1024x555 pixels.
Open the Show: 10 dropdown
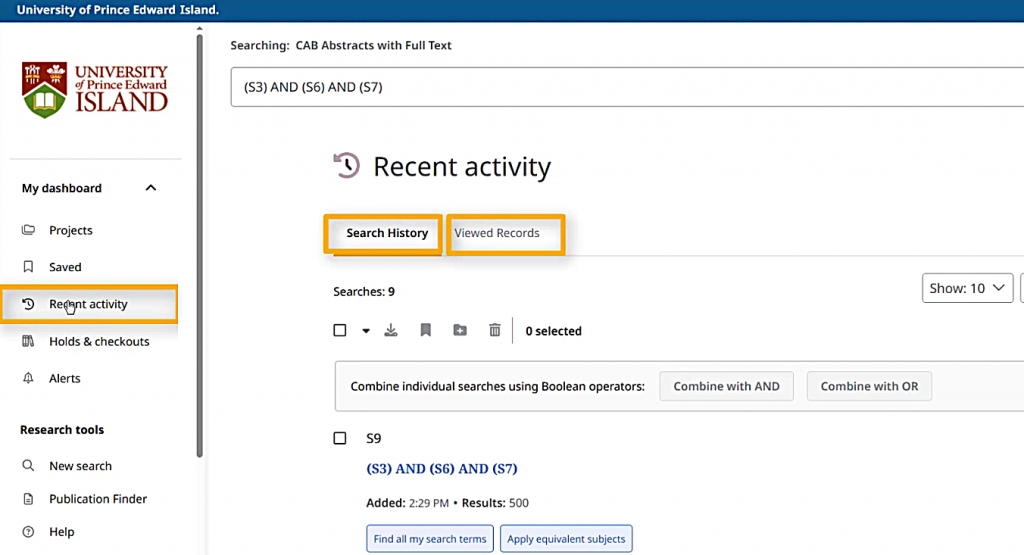(x=967, y=288)
